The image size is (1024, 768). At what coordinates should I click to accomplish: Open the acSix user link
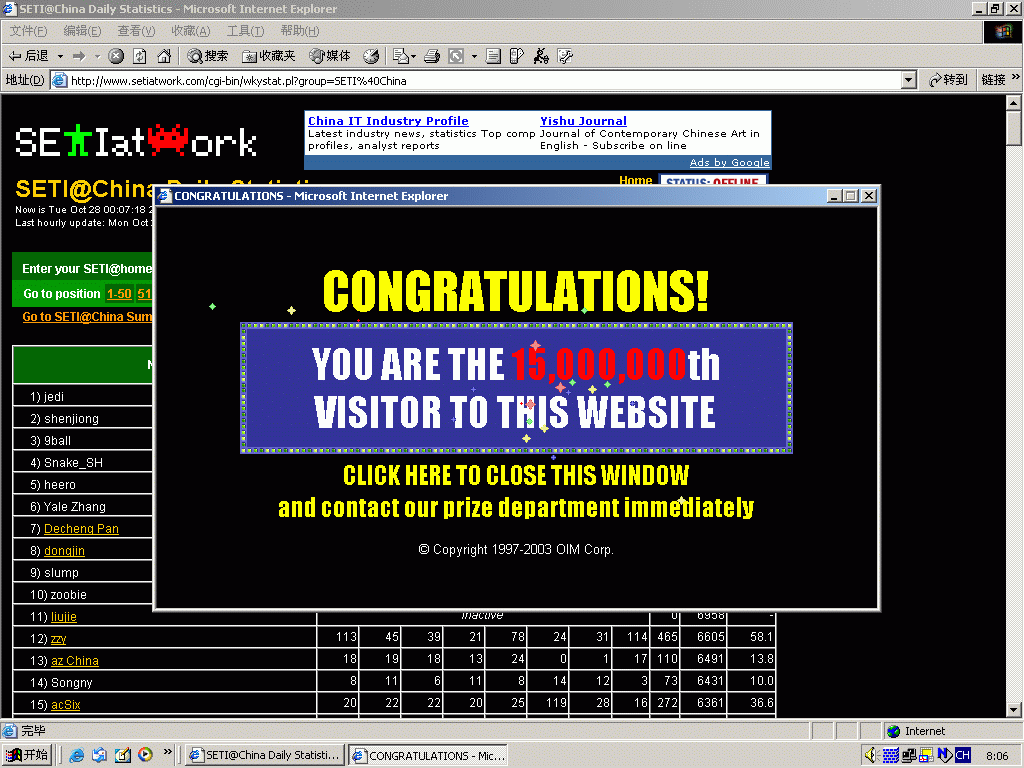coord(65,705)
